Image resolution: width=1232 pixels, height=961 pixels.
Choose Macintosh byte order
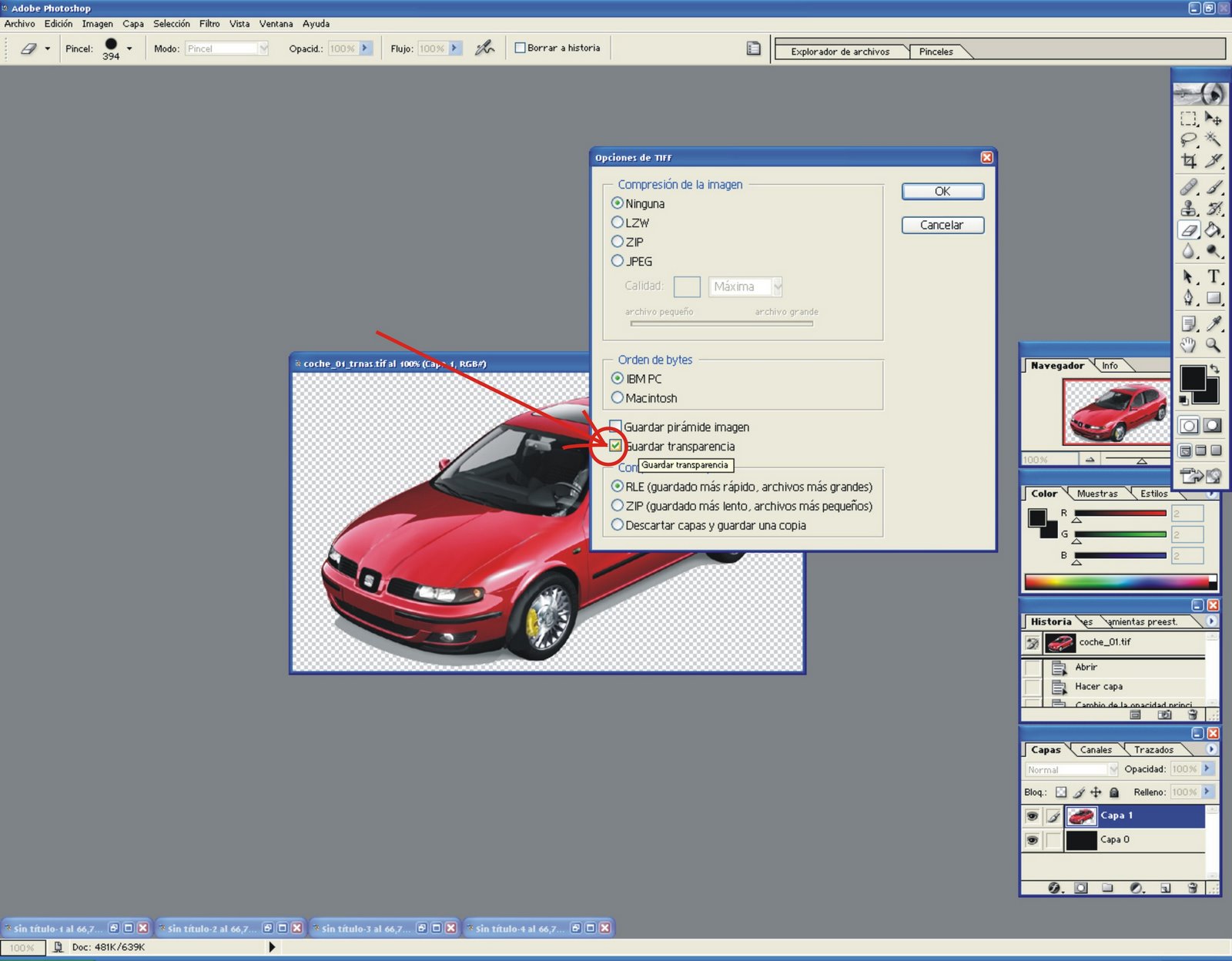click(x=618, y=398)
